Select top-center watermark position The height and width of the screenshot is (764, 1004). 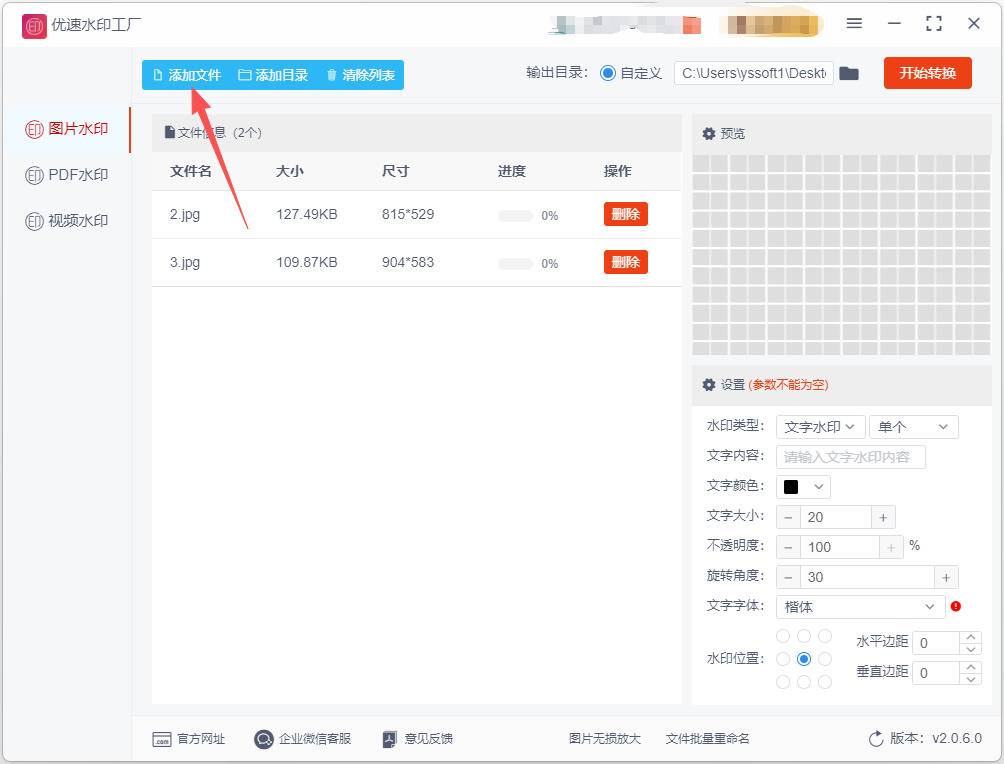(x=804, y=636)
